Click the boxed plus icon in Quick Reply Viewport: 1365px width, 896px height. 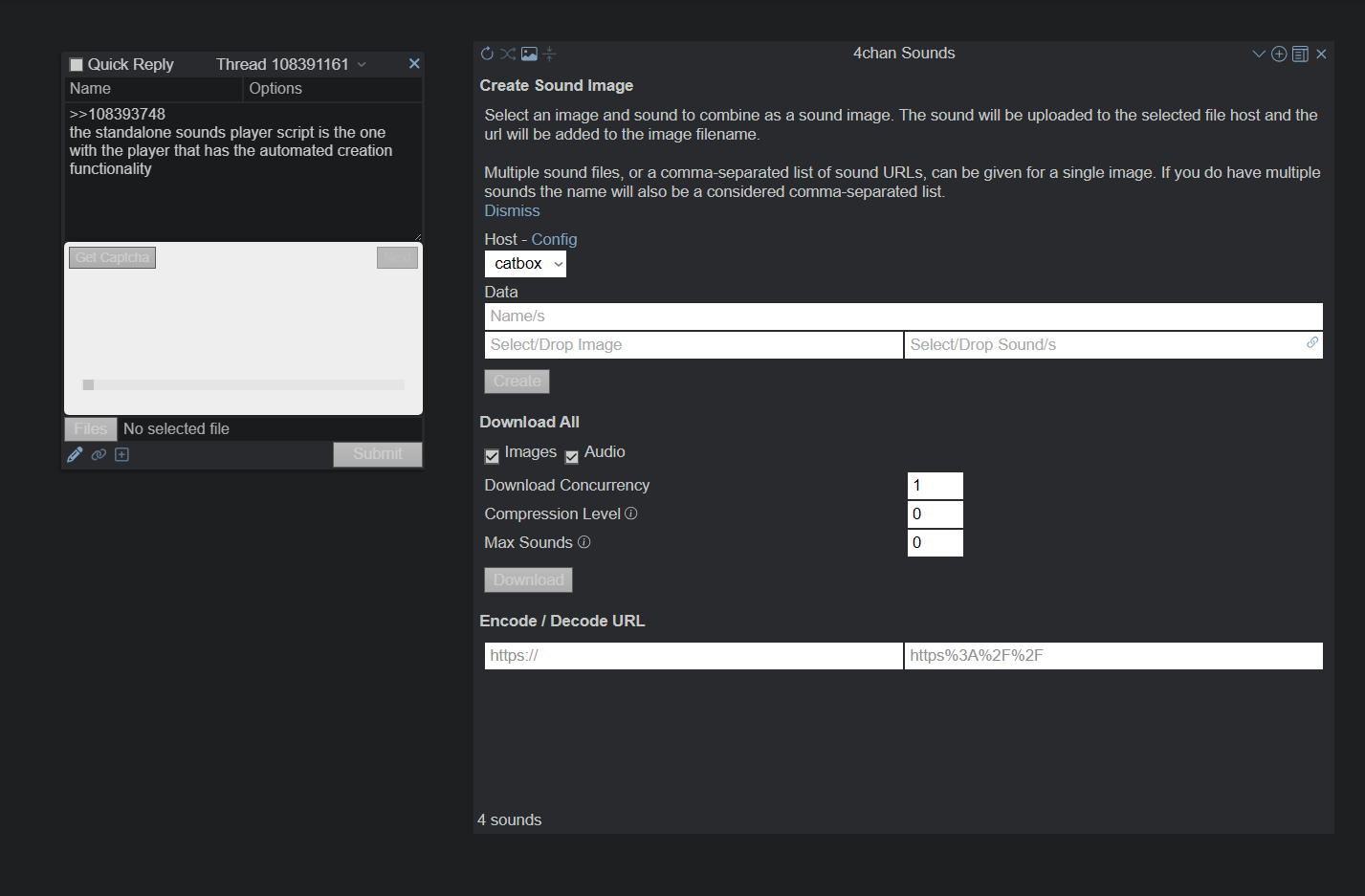point(121,454)
